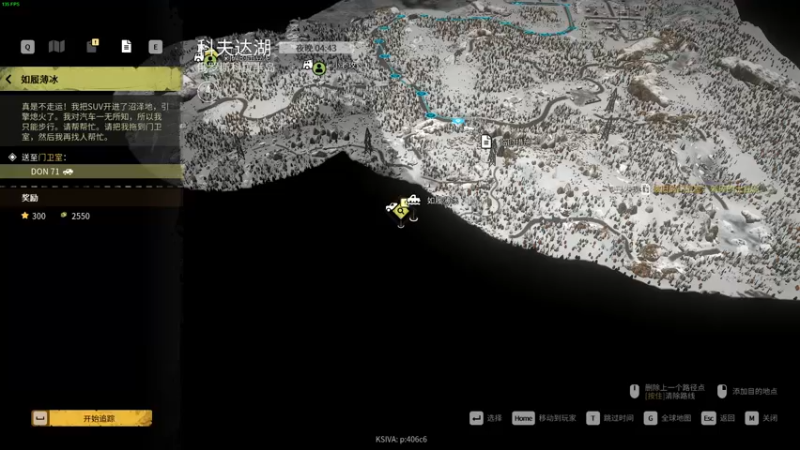800x450 pixels.
Task: Click the E next-tab key icon
Action: point(155,47)
